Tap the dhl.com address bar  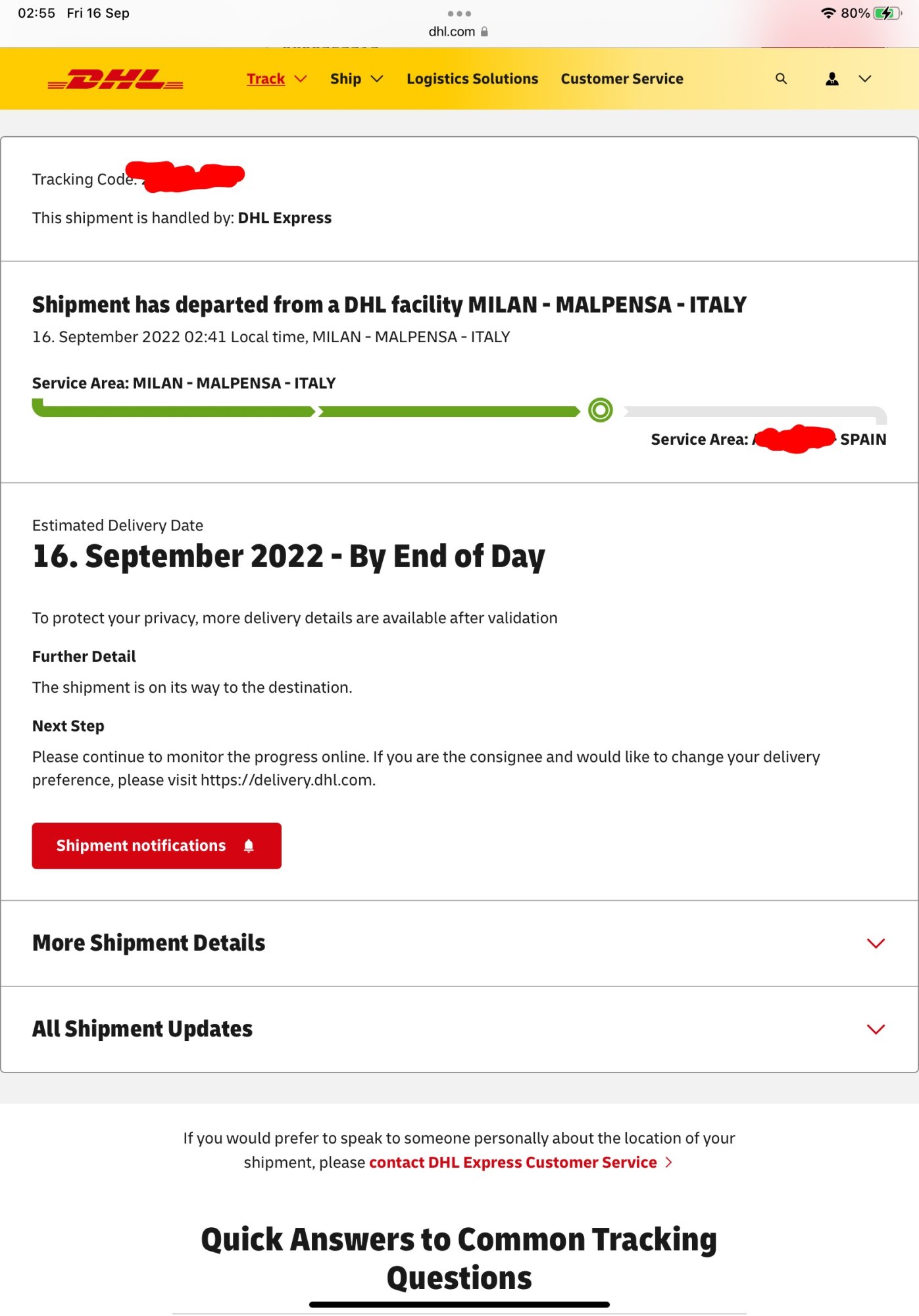tap(459, 32)
